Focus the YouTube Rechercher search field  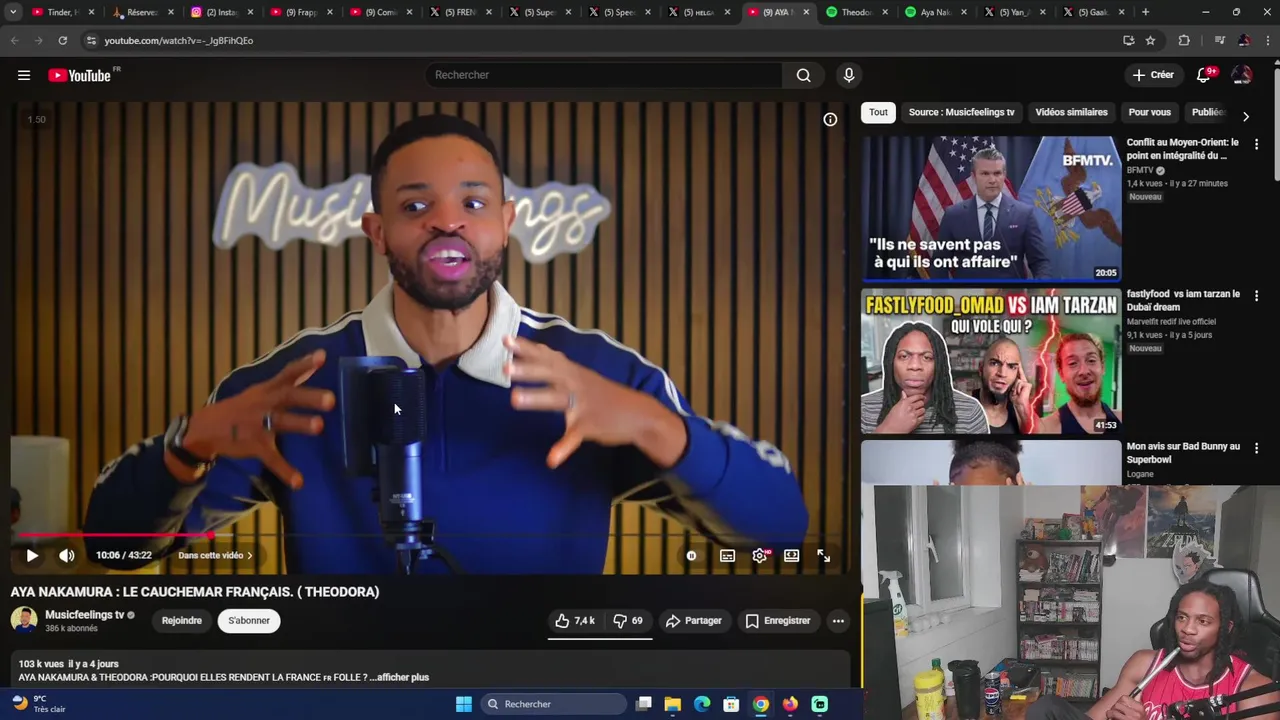[603, 75]
